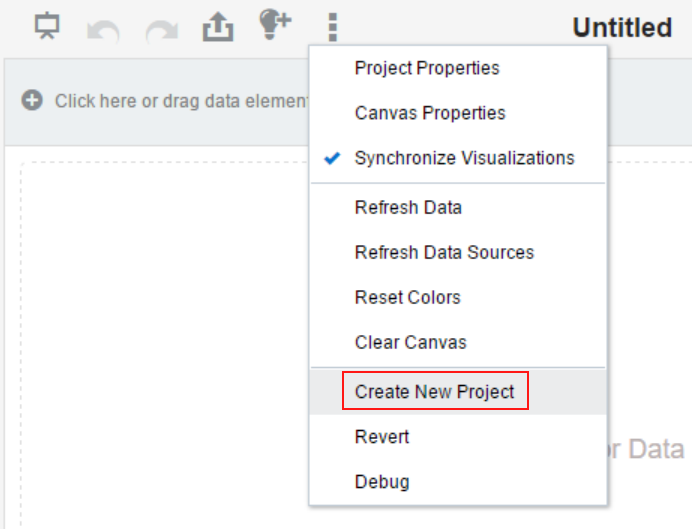Viewport: 692px width, 529px height.
Task: Click the add insight lightbulb icon
Action: click(x=275, y=25)
